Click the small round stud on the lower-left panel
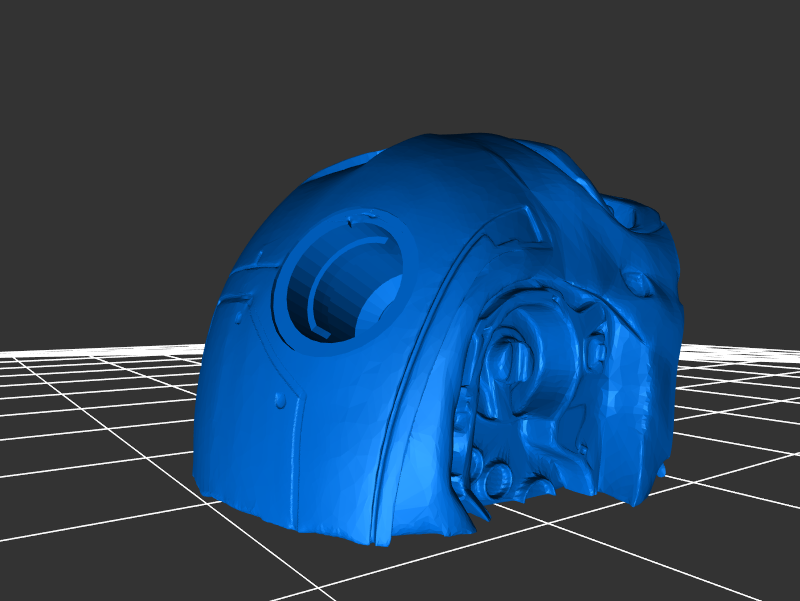 pos(281,401)
